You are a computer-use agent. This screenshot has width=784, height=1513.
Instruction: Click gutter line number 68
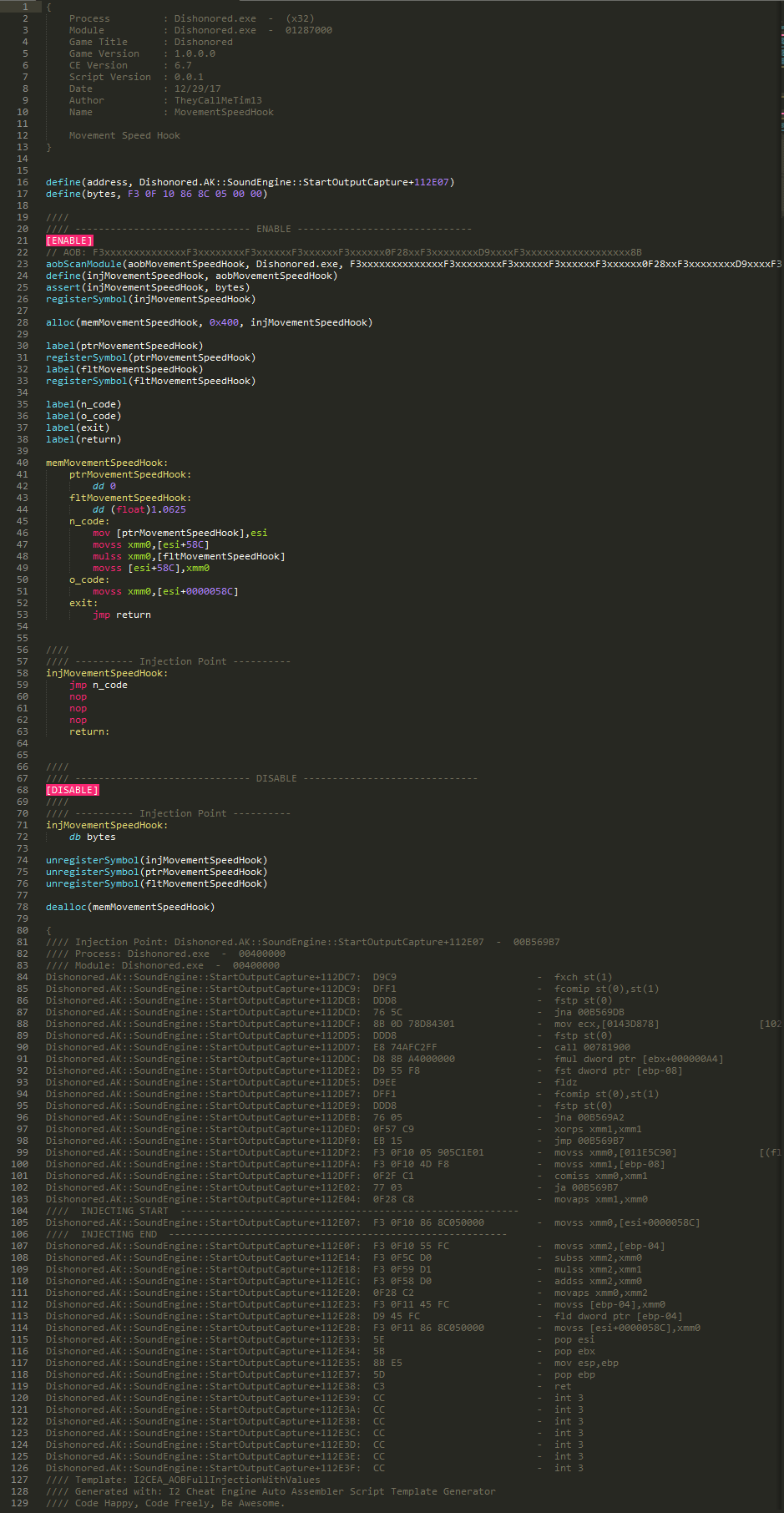click(23, 790)
